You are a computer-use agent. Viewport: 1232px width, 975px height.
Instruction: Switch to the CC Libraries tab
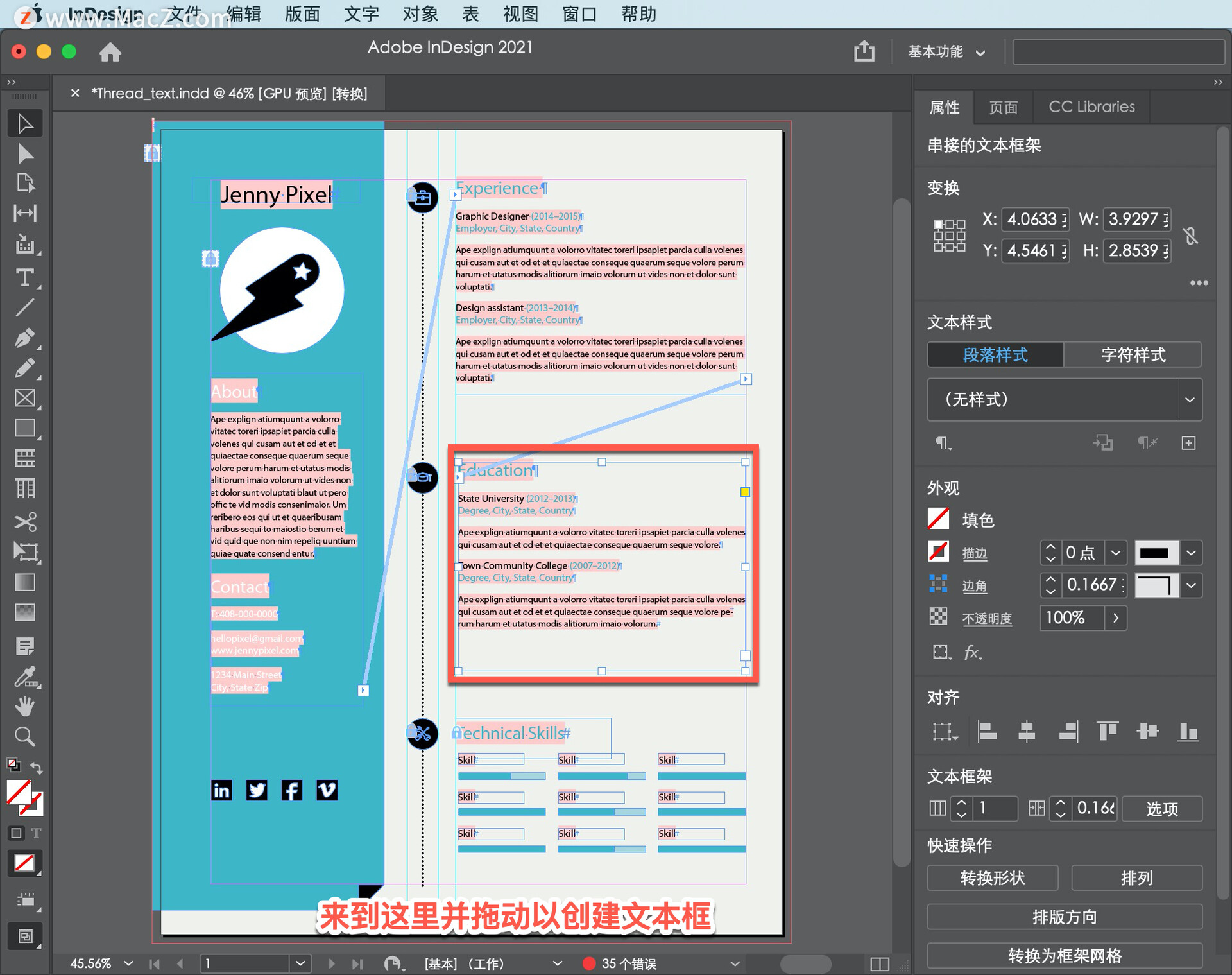point(1091,106)
